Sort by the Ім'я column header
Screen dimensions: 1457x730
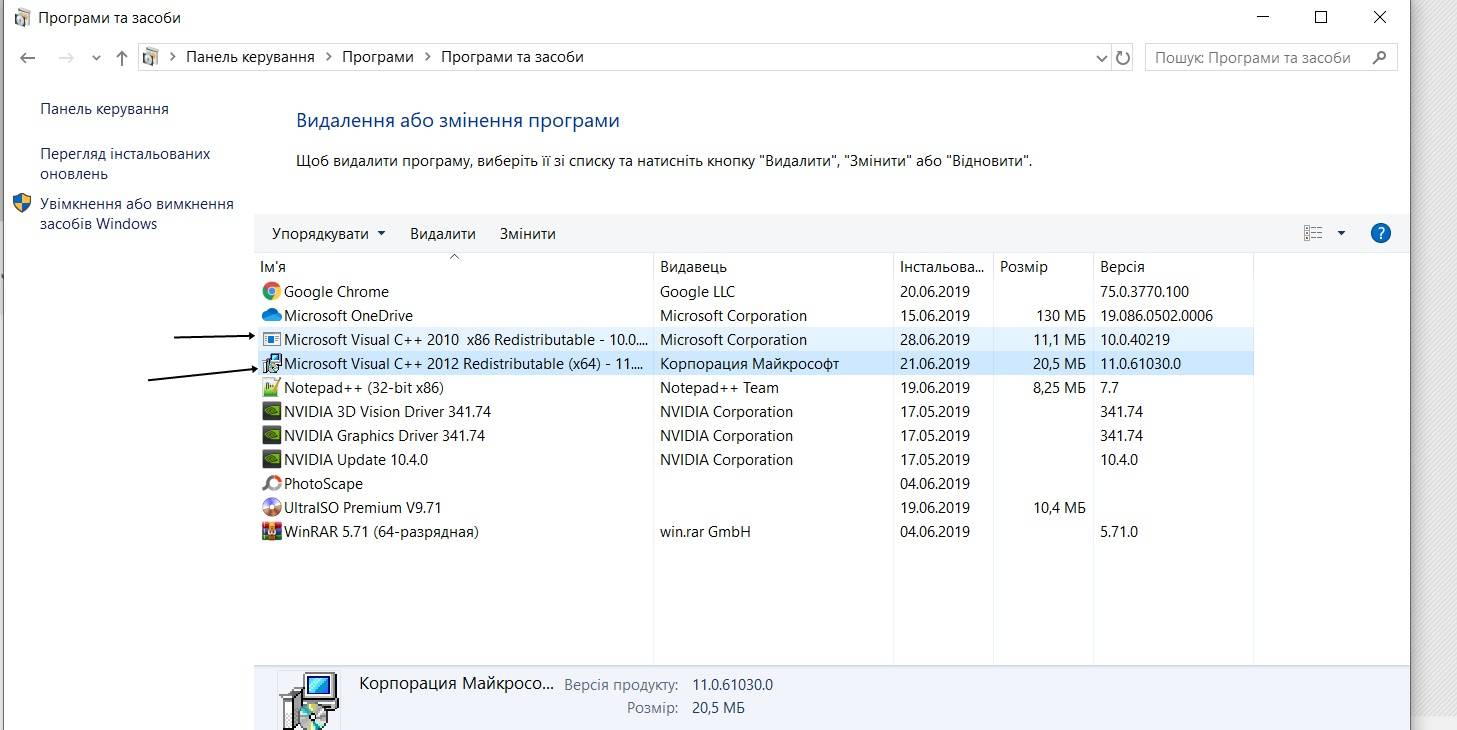pyautogui.click(x=454, y=267)
